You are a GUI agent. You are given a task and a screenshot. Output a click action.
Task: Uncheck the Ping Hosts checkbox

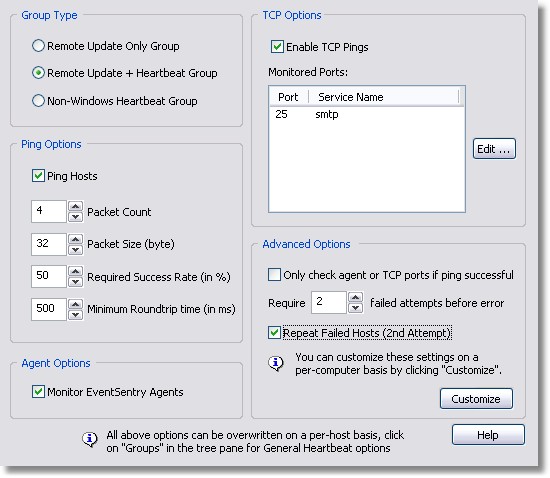pos(38,176)
